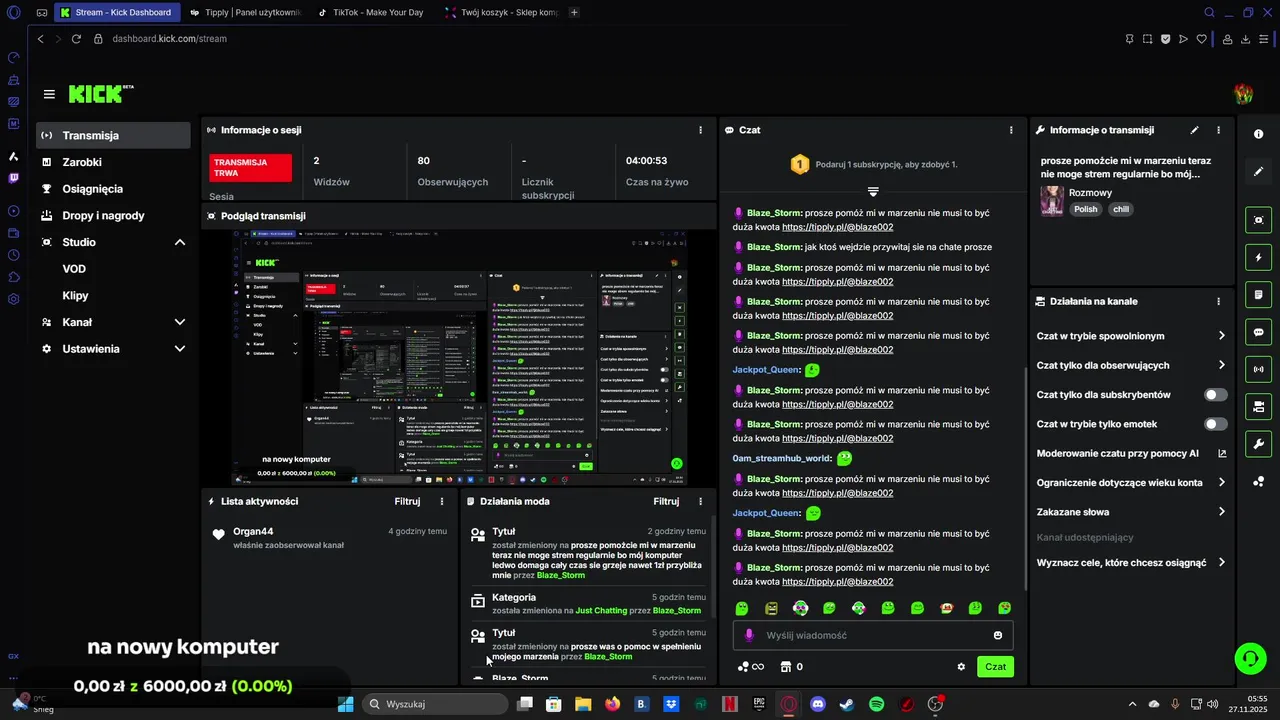The width and height of the screenshot is (1280, 720).
Task: Open Wyznacz cele, które chcesz osiągnąć
Action: coord(1132,562)
